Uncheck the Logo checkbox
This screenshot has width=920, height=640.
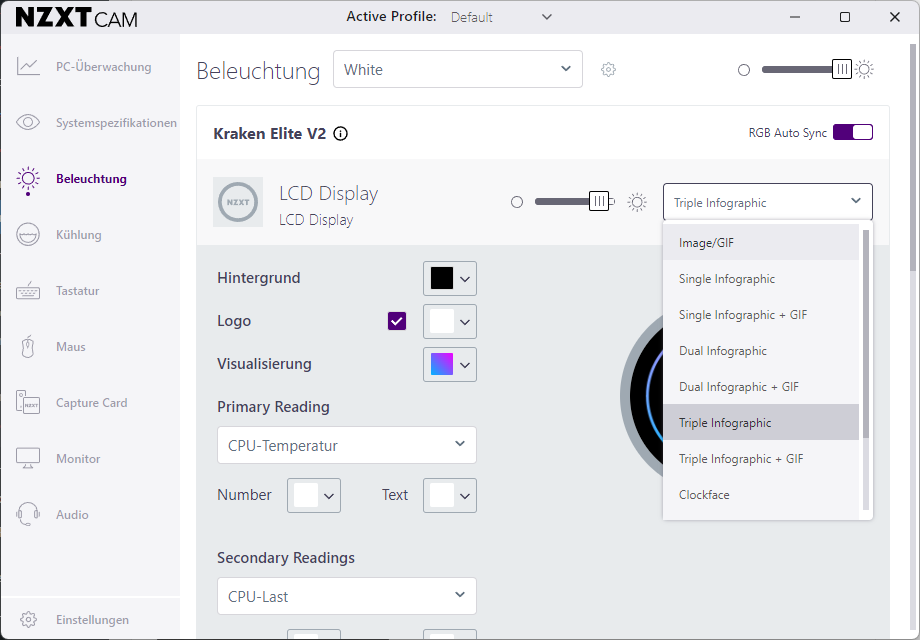click(397, 321)
